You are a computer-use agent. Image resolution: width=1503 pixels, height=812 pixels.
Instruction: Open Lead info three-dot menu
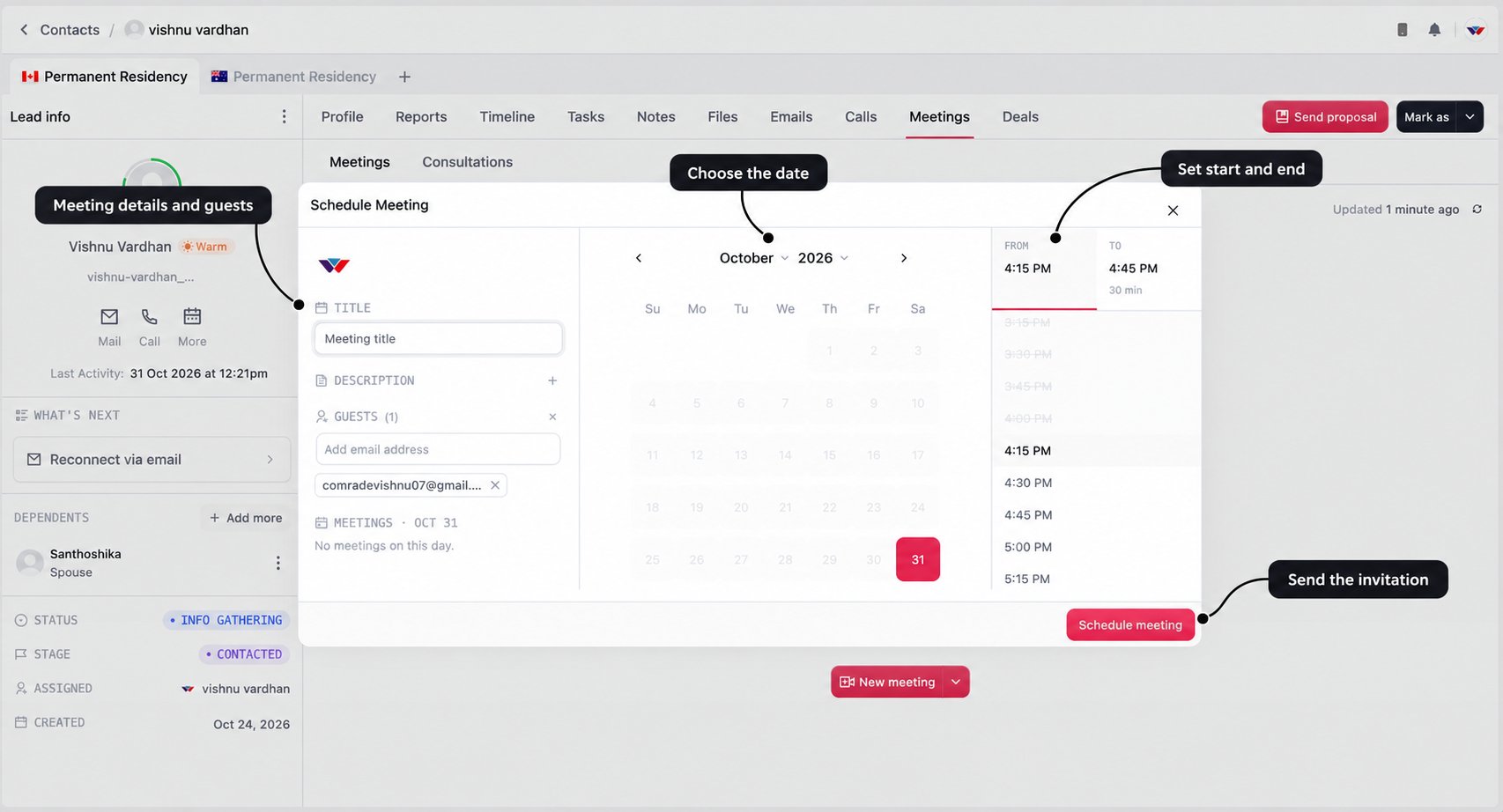(284, 117)
